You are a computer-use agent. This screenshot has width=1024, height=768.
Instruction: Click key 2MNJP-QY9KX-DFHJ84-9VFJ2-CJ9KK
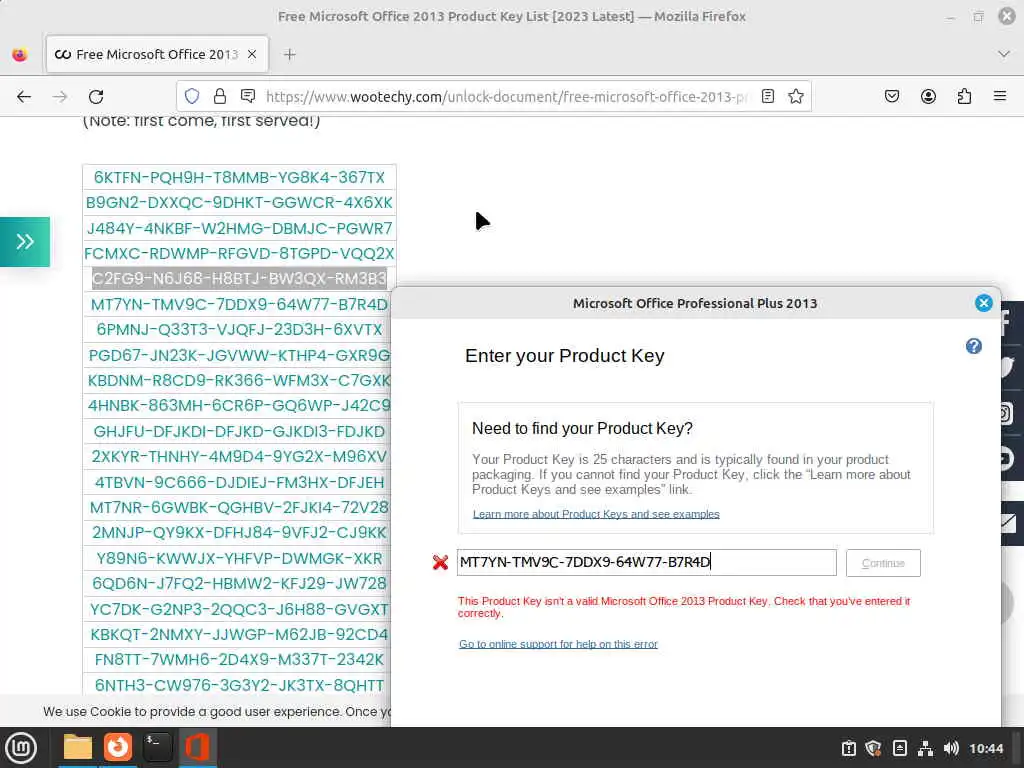239,533
